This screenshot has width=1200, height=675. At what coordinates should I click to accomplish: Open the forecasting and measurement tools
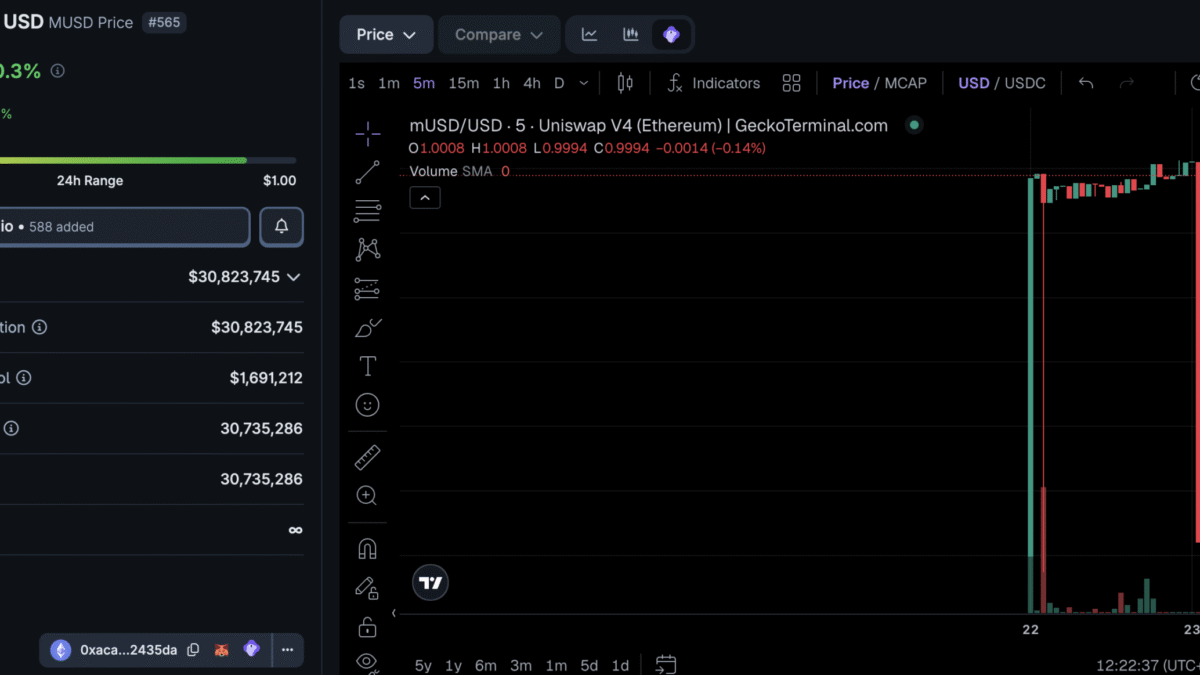pos(367,289)
